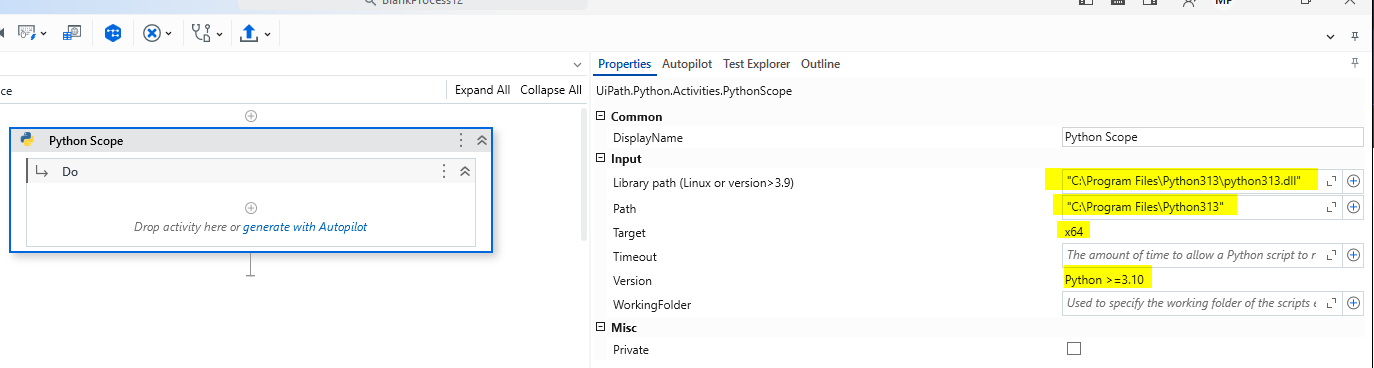Image resolution: width=1374 pixels, height=368 pixels.
Task: Pin the ribbon toolbar
Action: [1355, 36]
